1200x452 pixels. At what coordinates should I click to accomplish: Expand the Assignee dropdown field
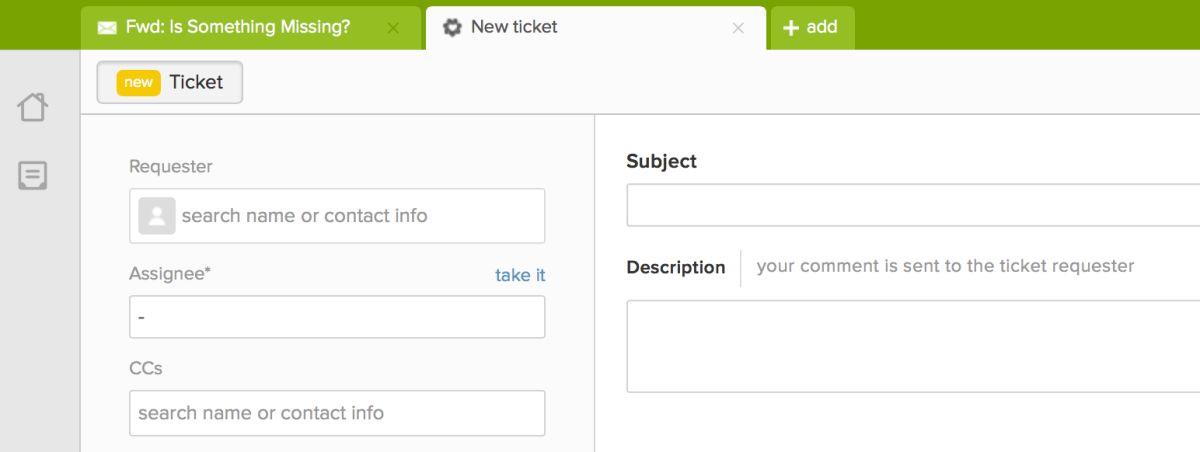click(x=337, y=317)
